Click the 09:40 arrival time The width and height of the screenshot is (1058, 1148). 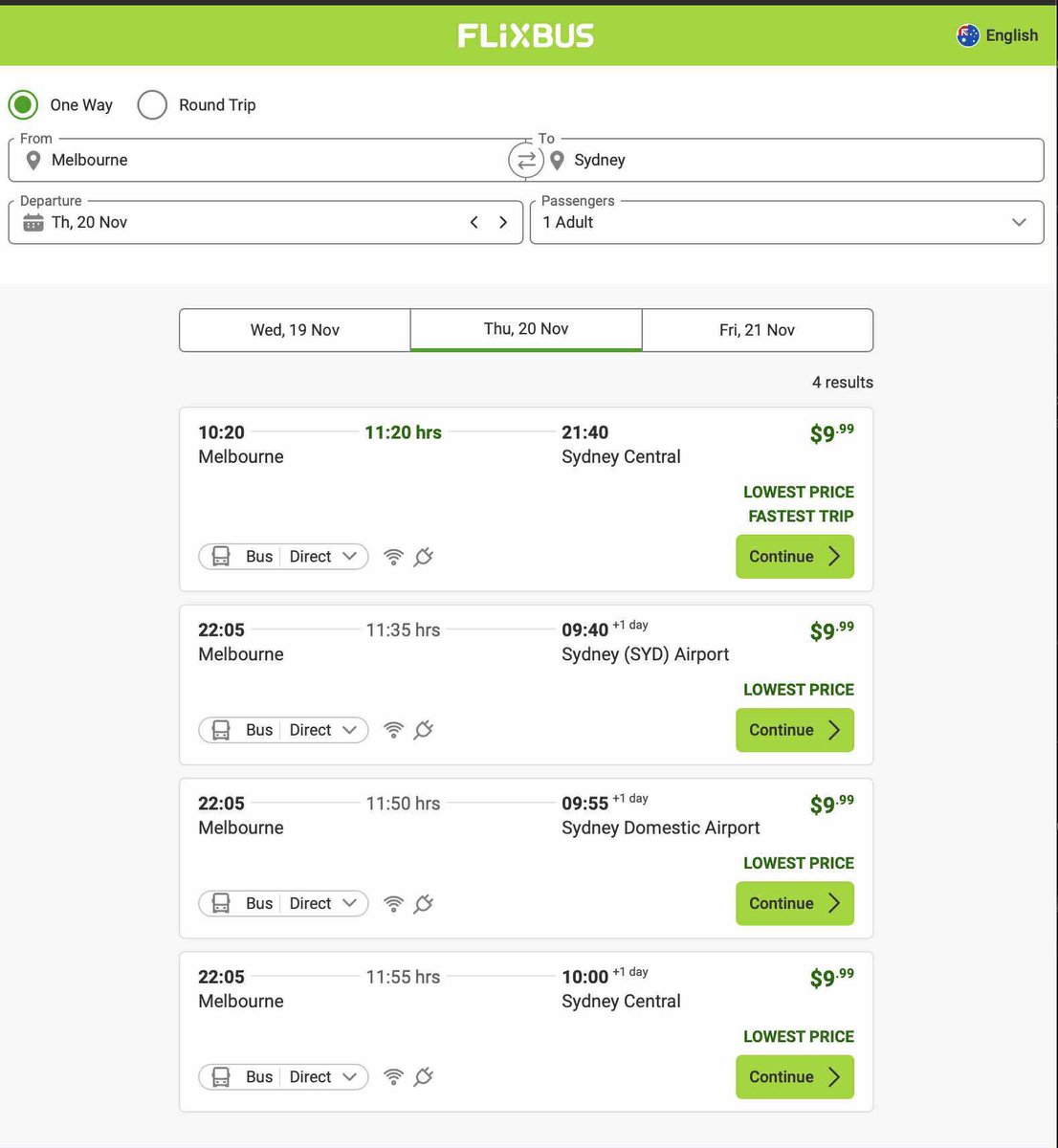pyautogui.click(x=584, y=630)
